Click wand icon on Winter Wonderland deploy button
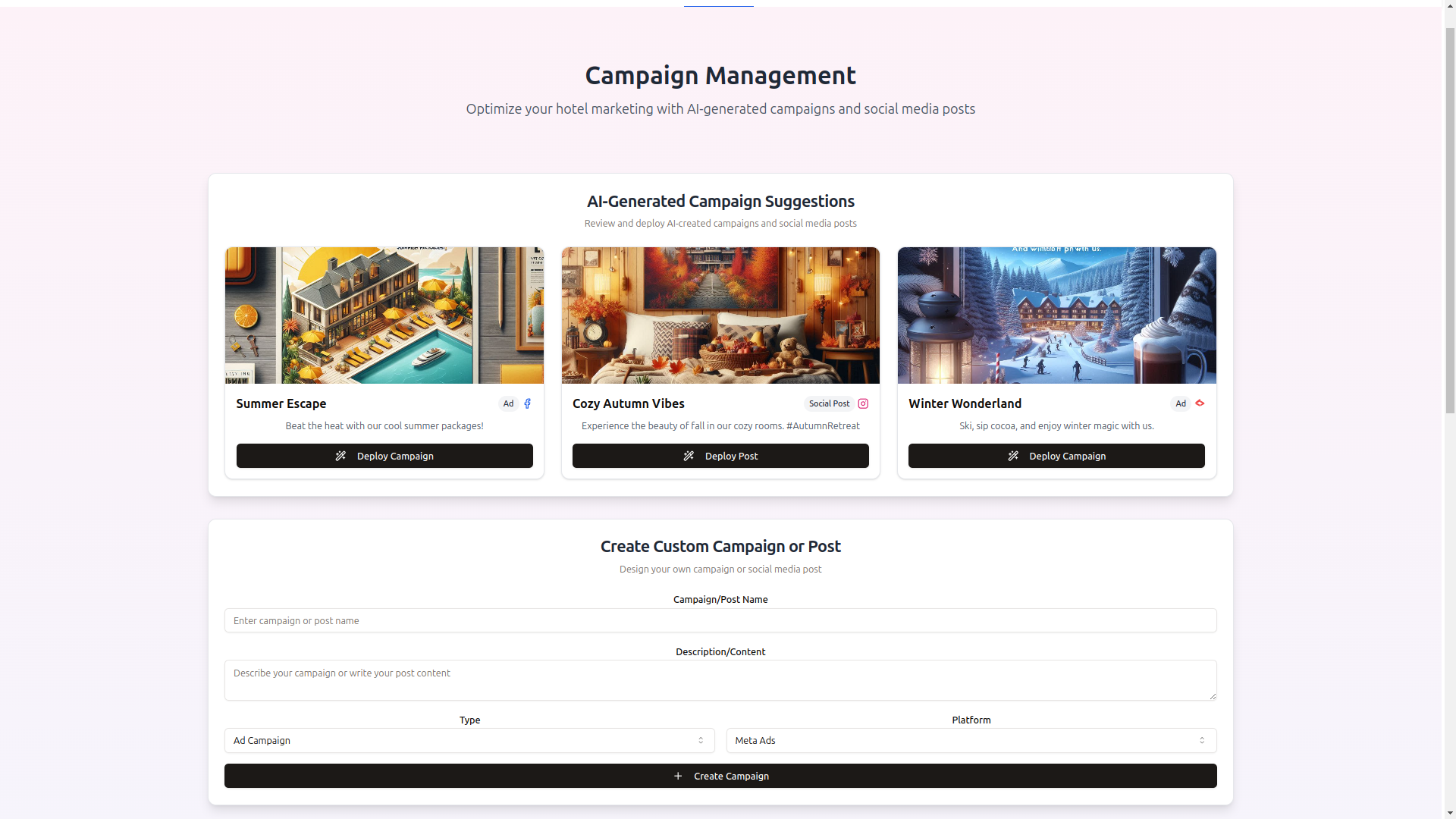Screen dimensions: 1456x819 tap(1013, 456)
